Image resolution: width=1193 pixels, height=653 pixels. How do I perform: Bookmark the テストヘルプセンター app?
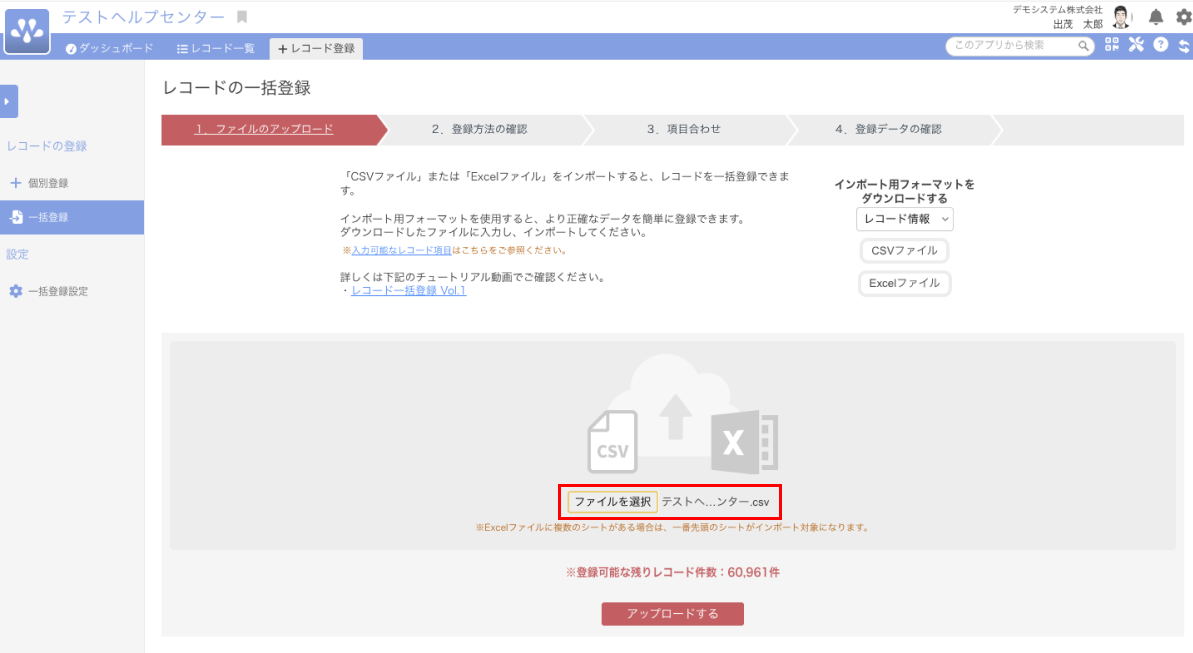coord(242,17)
